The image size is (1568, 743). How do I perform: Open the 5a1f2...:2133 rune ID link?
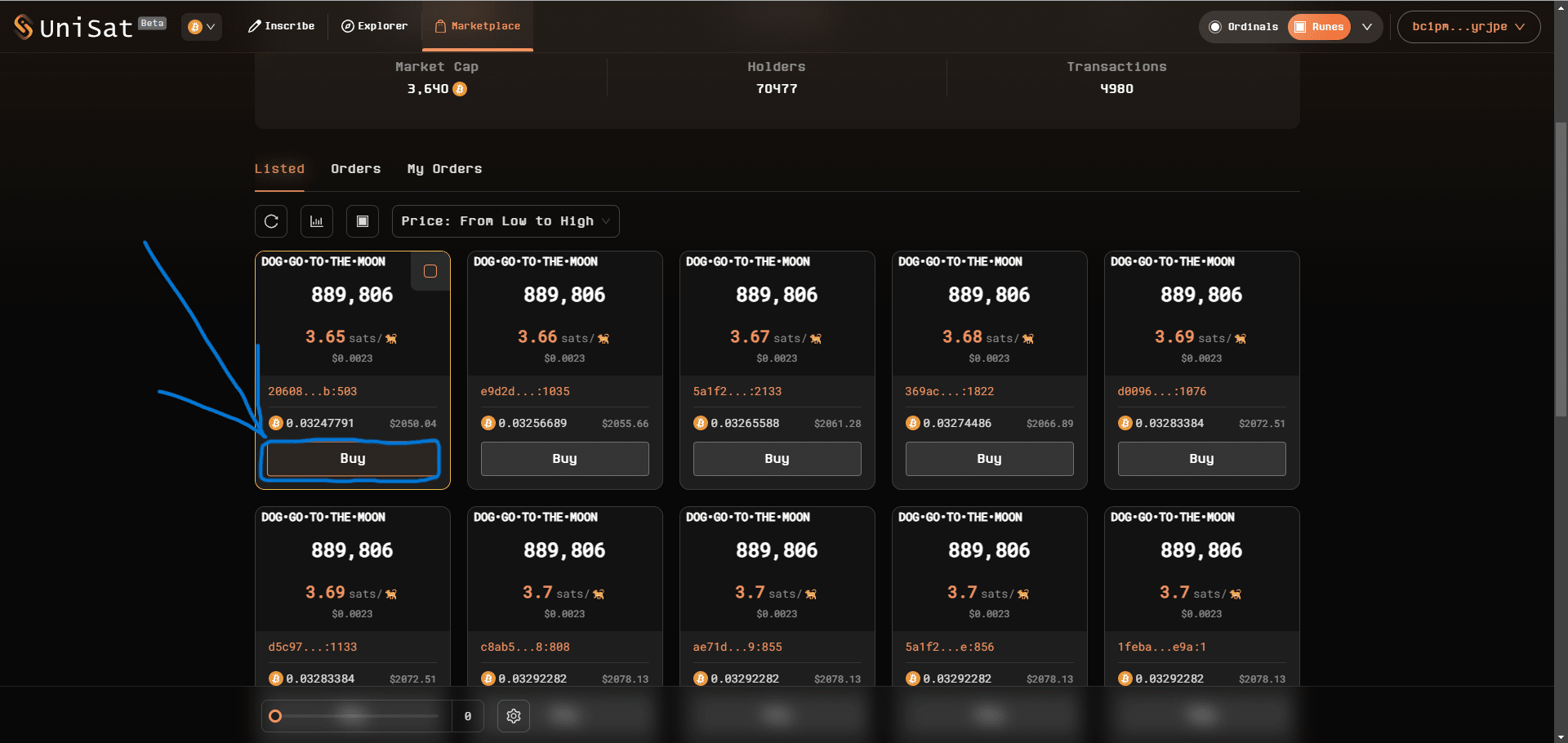(x=737, y=392)
